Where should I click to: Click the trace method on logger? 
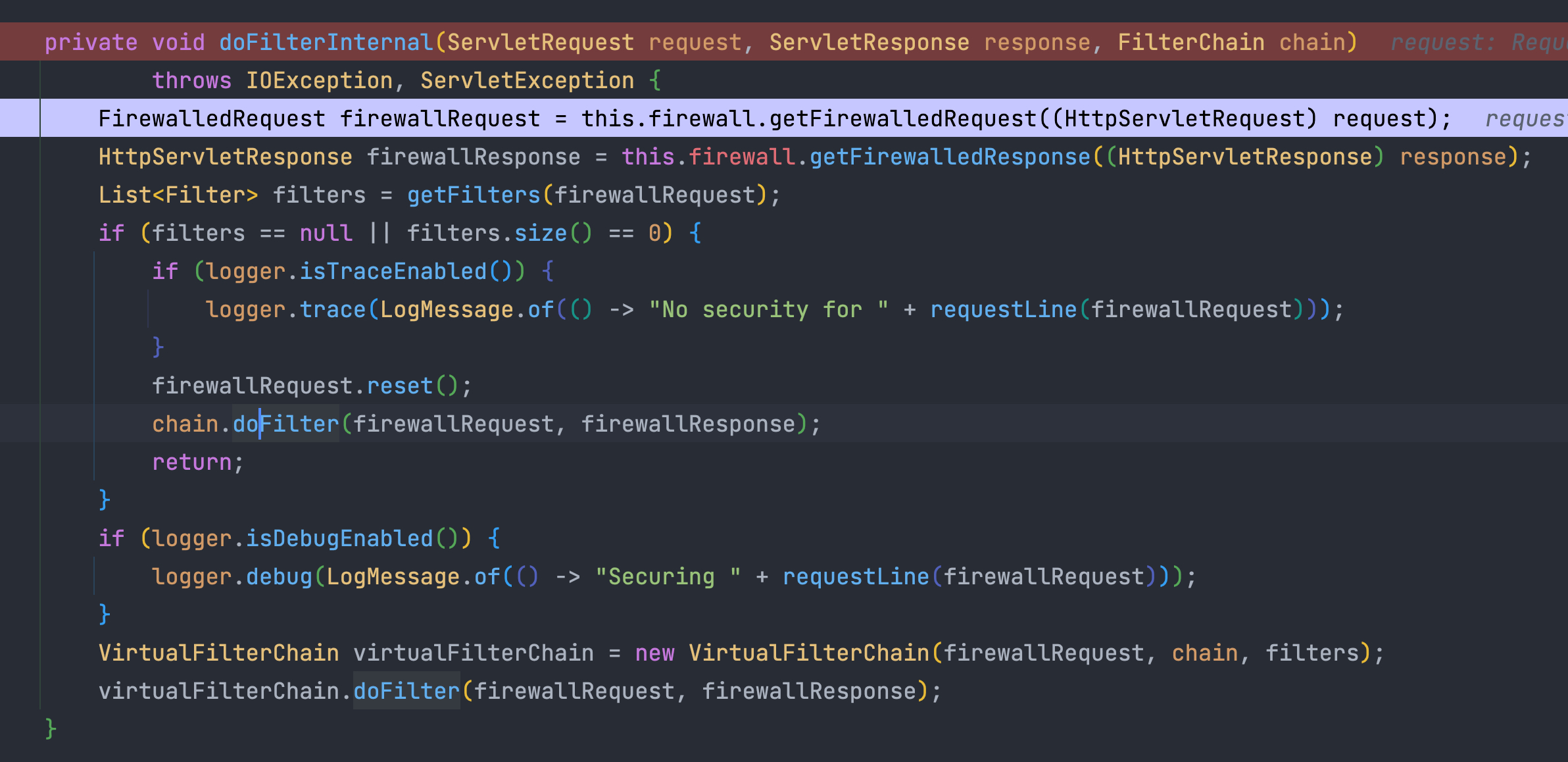332,309
